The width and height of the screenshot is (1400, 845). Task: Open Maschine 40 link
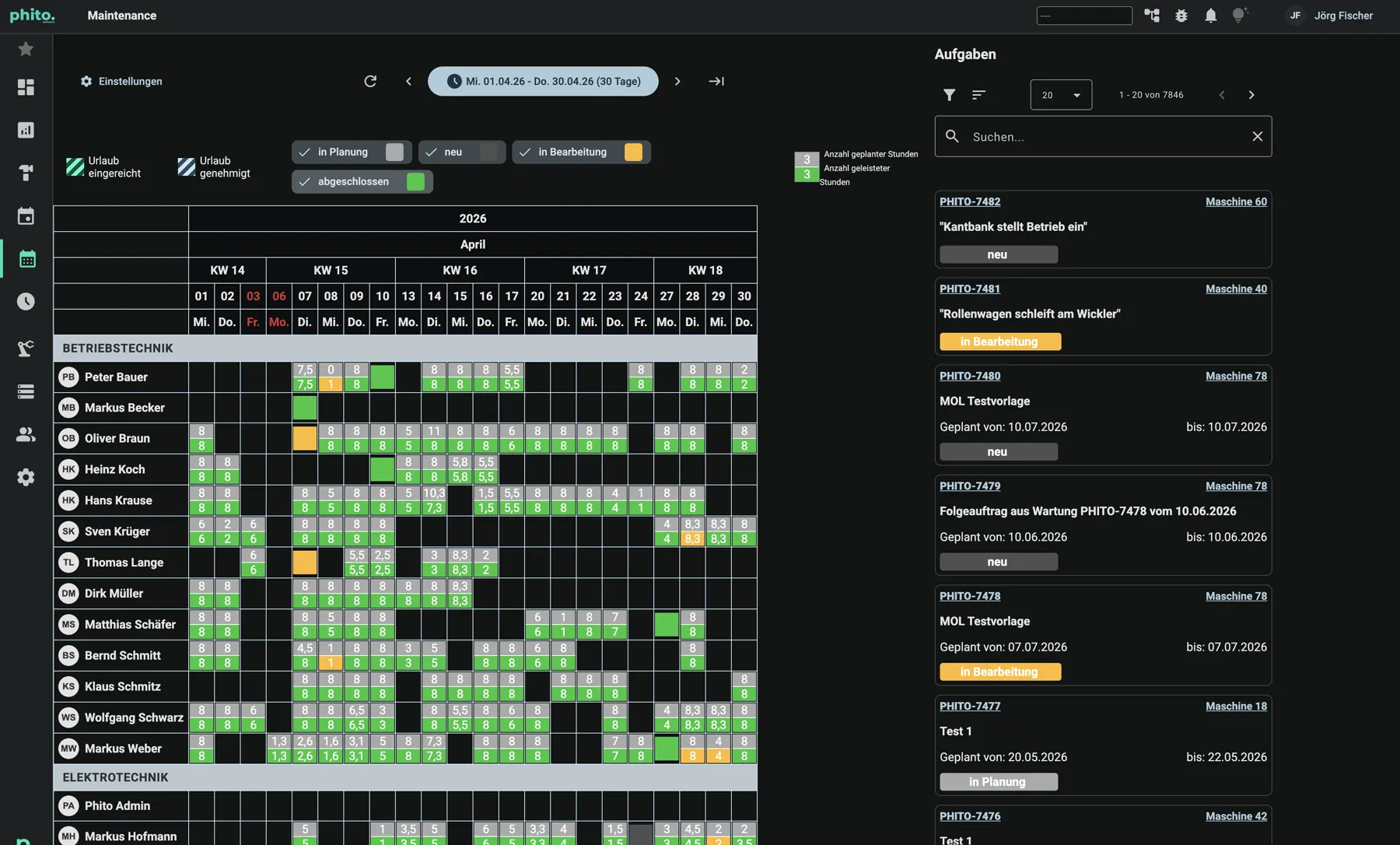1236,289
